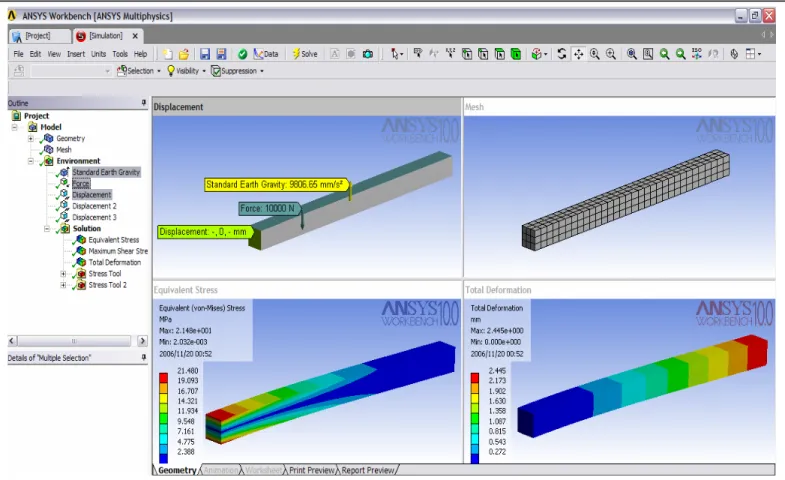The image size is (785, 480).
Task: Switch to the Print Preview tab
Action: pos(311,470)
